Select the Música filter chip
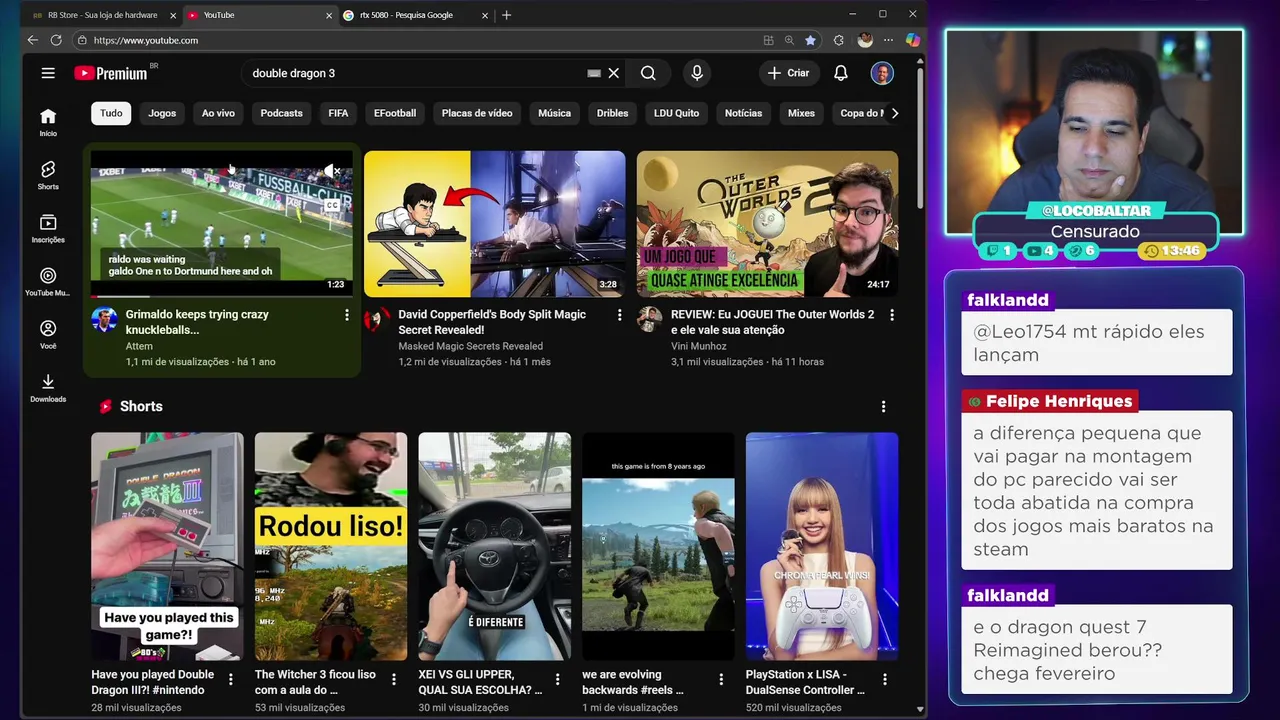This screenshot has height=720, width=1280. (554, 113)
